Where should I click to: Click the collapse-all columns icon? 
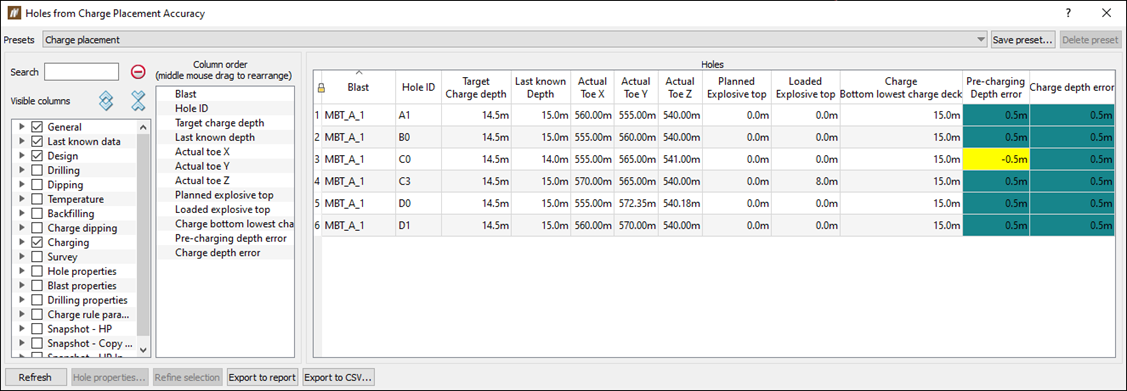click(x=138, y=101)
